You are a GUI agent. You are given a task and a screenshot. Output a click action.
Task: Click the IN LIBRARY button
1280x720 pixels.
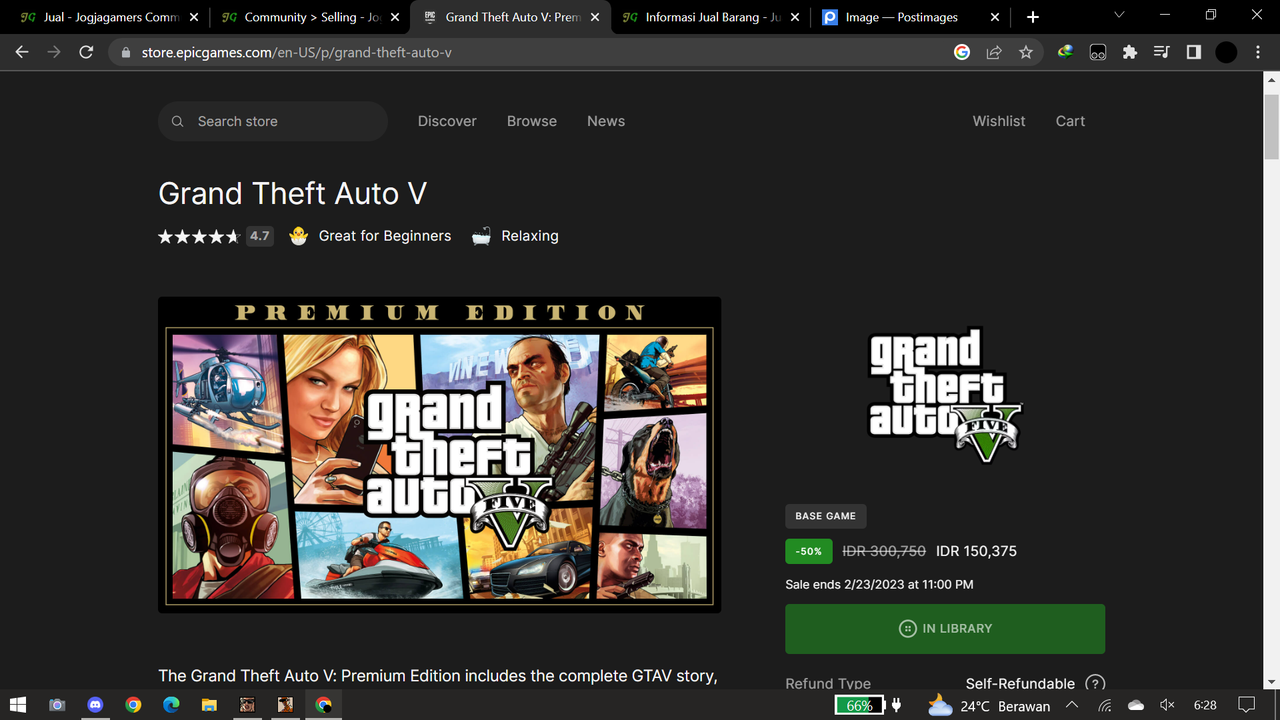[945, 628]
